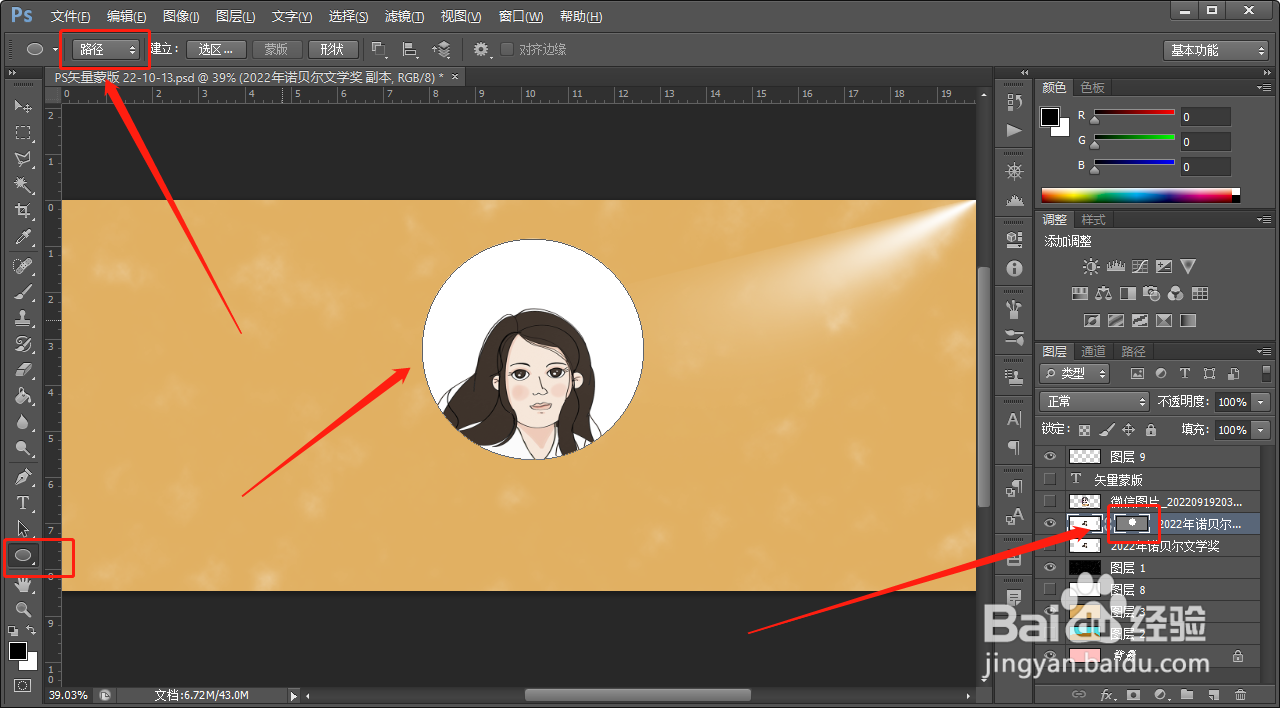Hide layer 图层 9
Viewport: 1280px width, 708px height.
point(1050,456)
